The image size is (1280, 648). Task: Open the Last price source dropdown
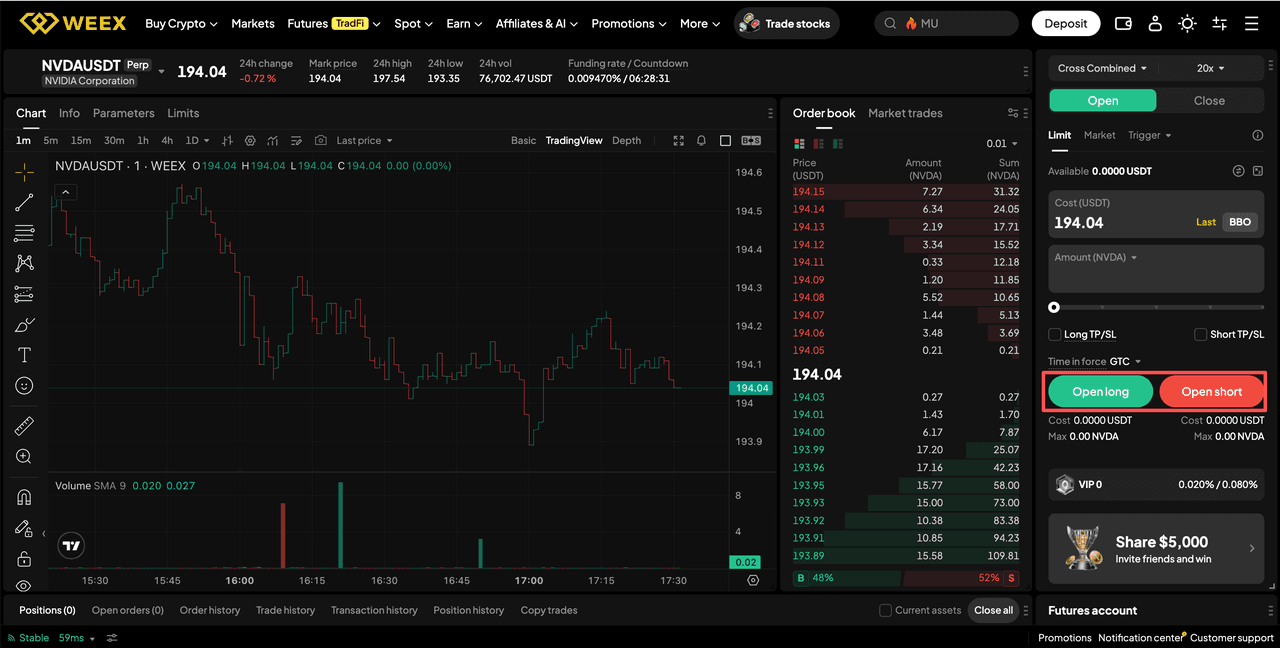[364, 141]
